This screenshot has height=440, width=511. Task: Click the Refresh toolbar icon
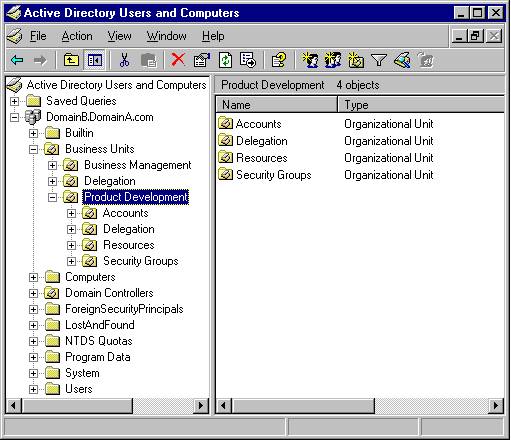coord(225,60)
